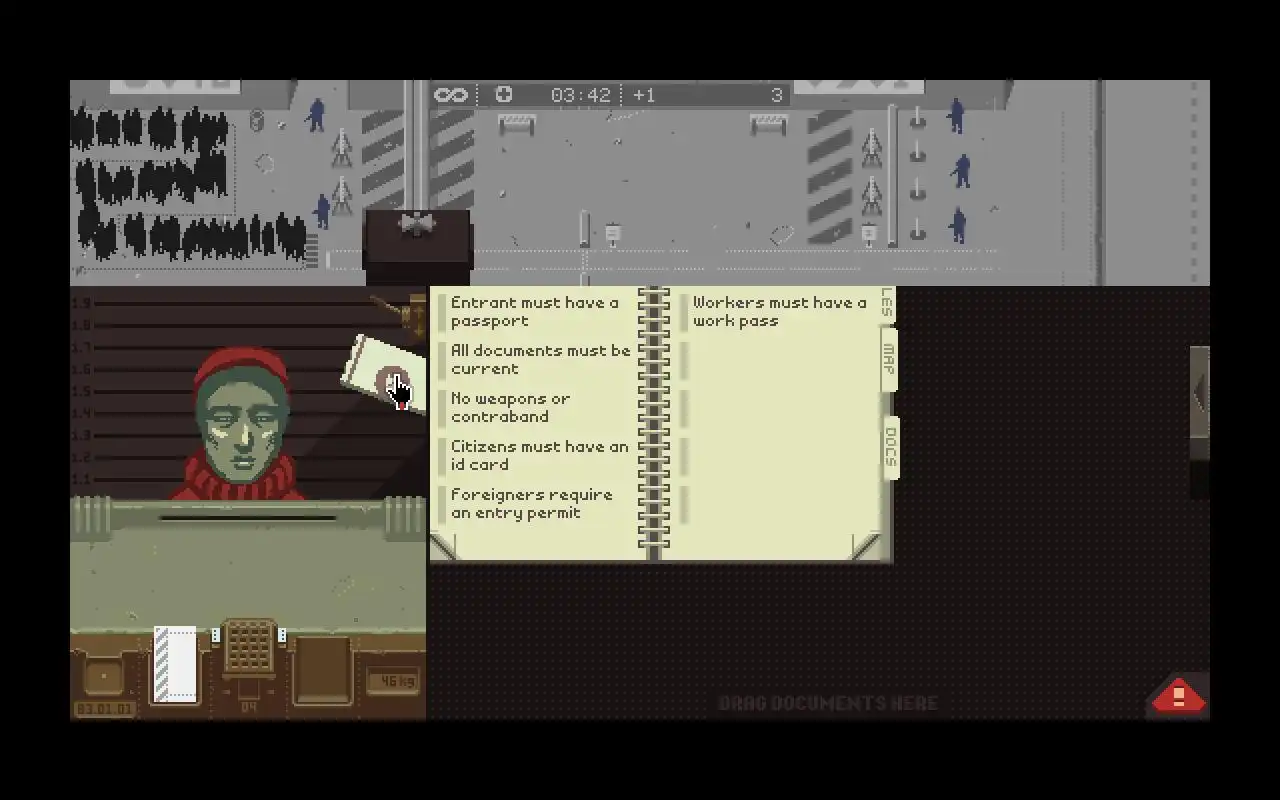This screenshot has width=1280, height=800.
Task: Select rule 'Entrant must have a passport'
Action: [535, 312]
